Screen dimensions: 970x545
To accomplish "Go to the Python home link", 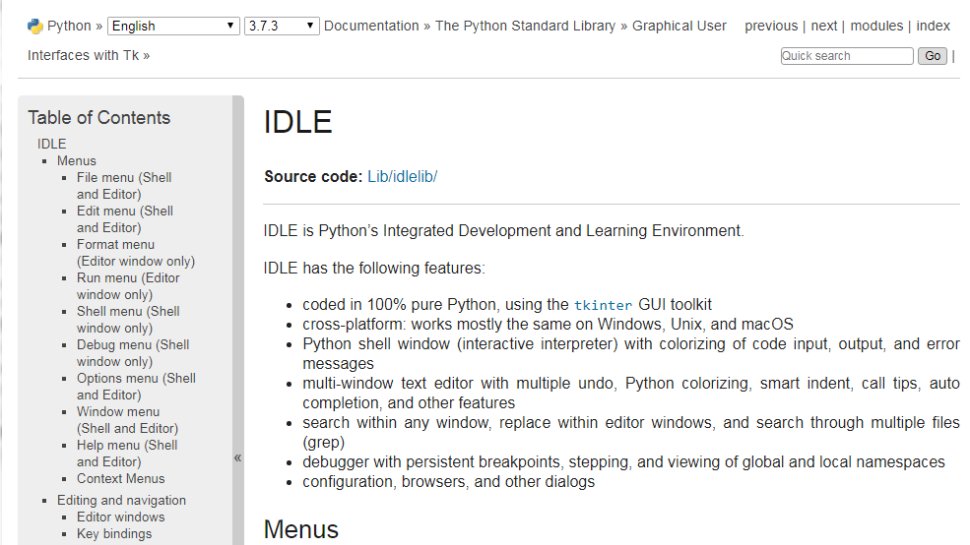I will coord(69,26).
